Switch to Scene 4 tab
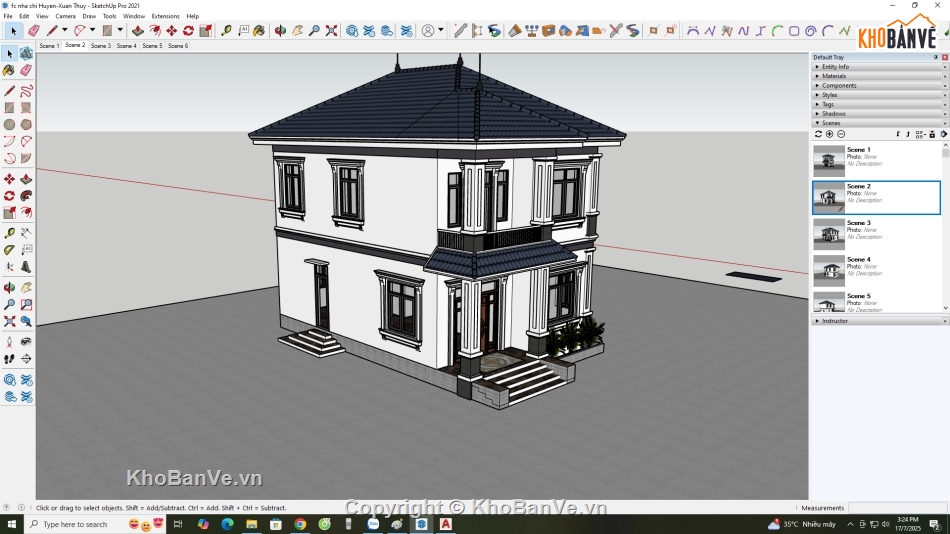This screenshot has width=950, height=534. tap(127, 45)
